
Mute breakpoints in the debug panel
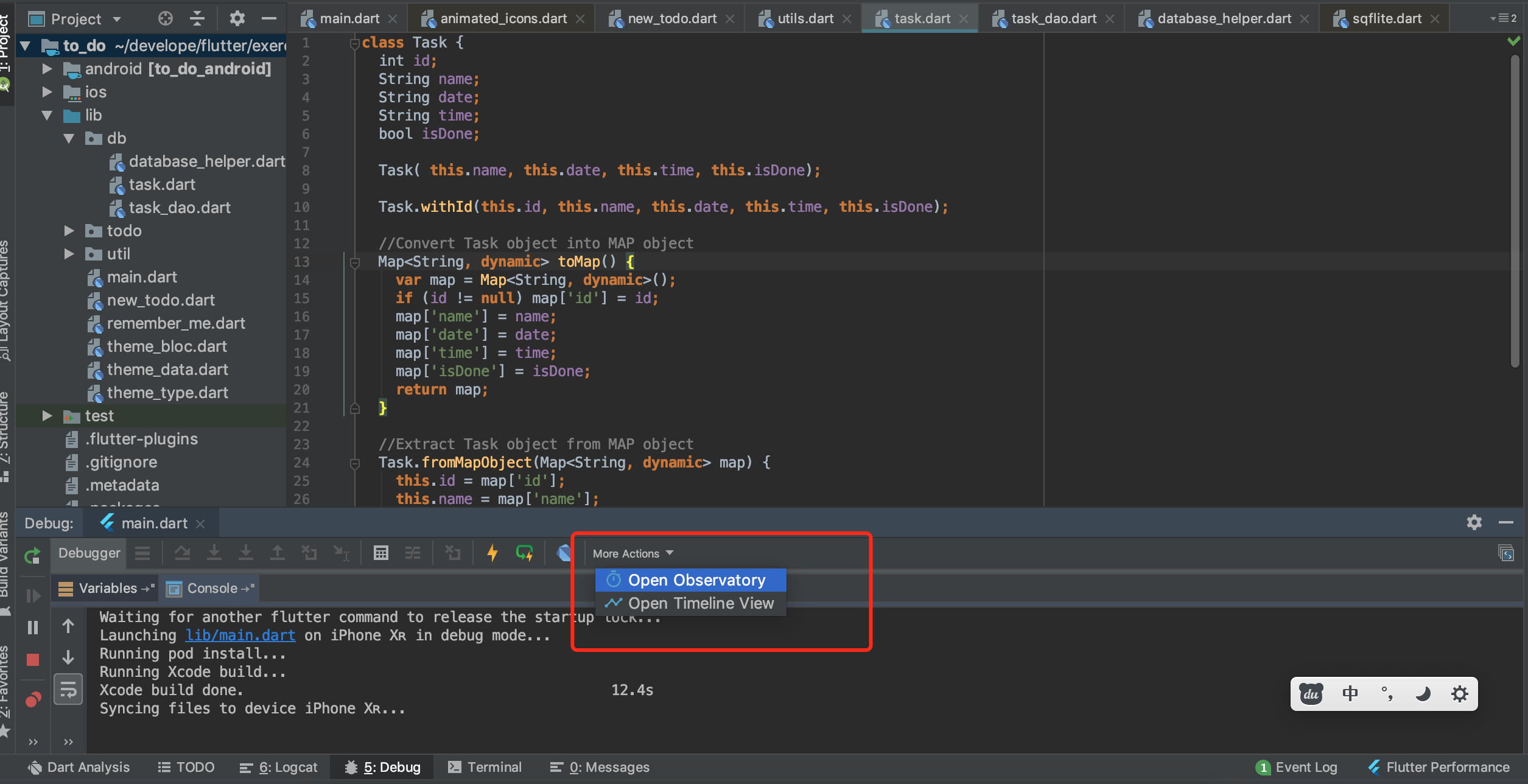pyautogui.click(x=33, y=699)
